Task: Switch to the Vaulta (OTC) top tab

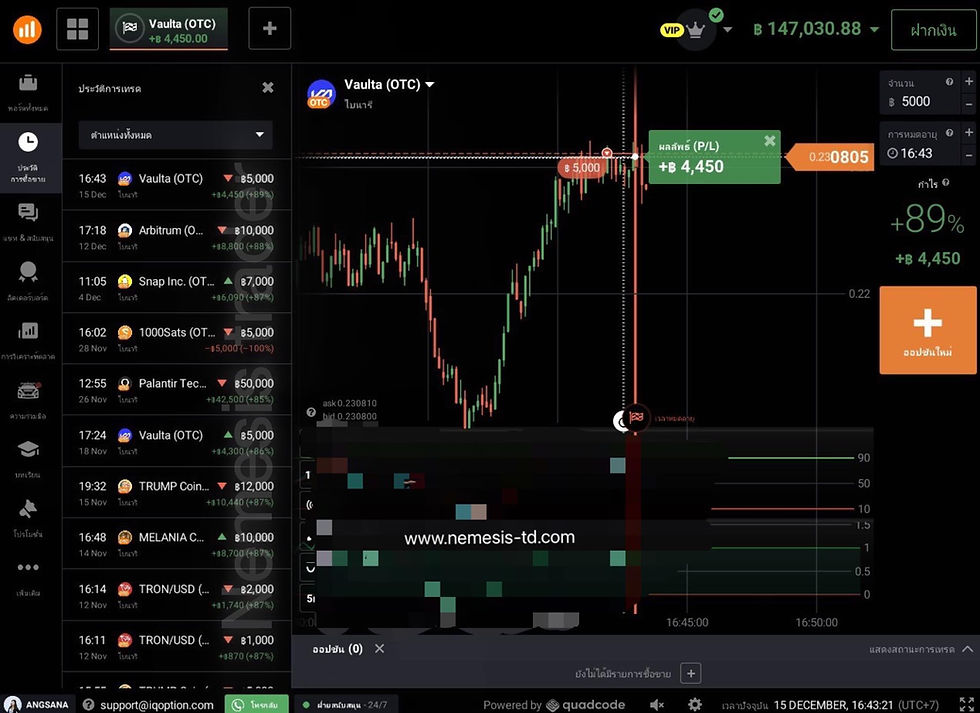Action: 169,29
